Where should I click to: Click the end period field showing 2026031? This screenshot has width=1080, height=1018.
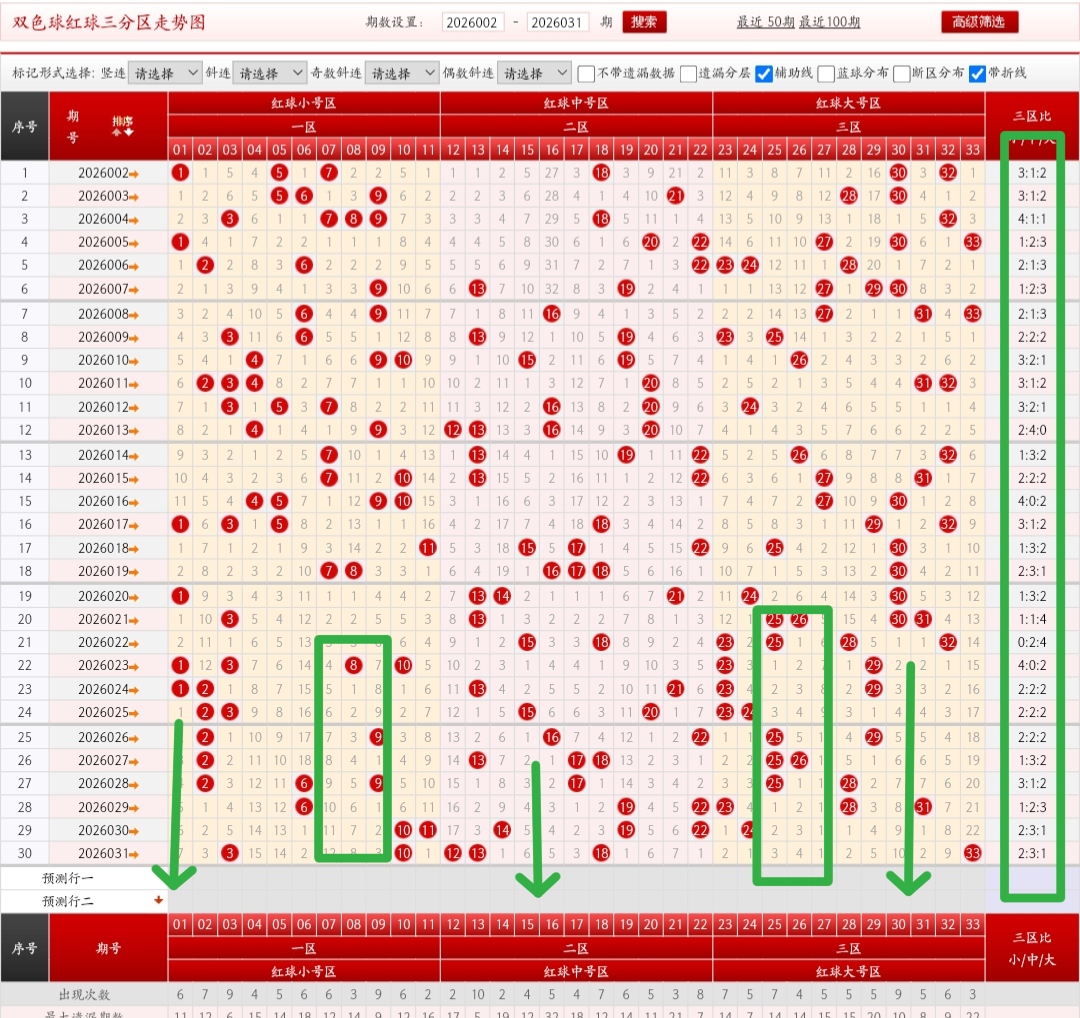[558, 22]
